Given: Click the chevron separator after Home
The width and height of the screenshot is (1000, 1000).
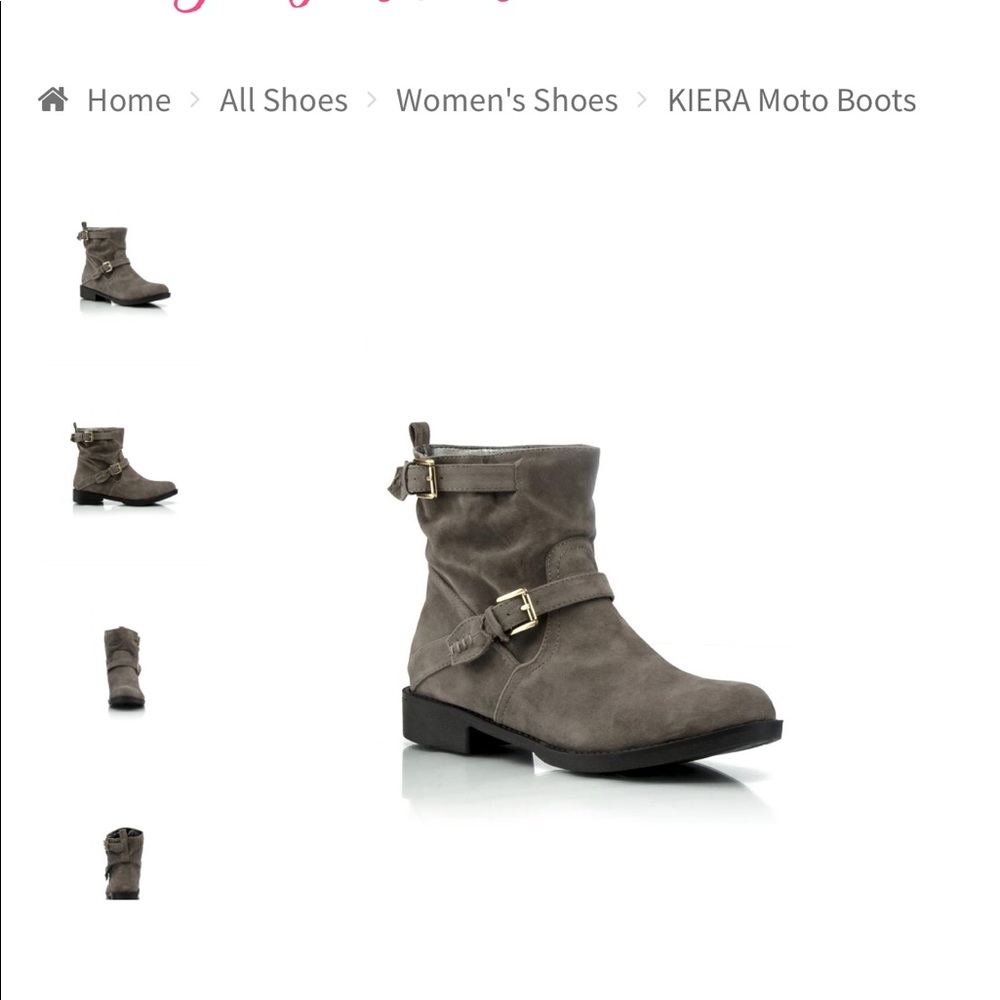Looking at the screenshot, I should pos(195,99).
